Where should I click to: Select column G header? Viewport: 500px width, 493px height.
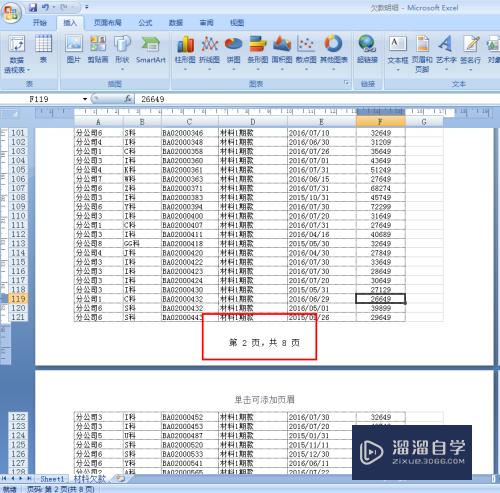click(424, 122)
